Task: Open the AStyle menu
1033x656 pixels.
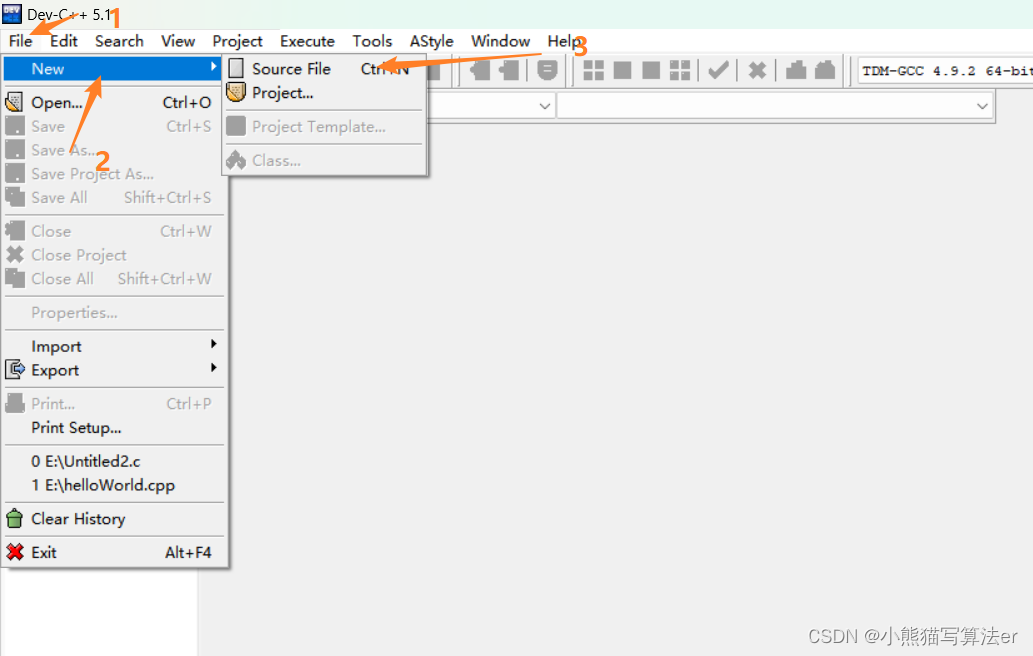Action: [432, 41]
